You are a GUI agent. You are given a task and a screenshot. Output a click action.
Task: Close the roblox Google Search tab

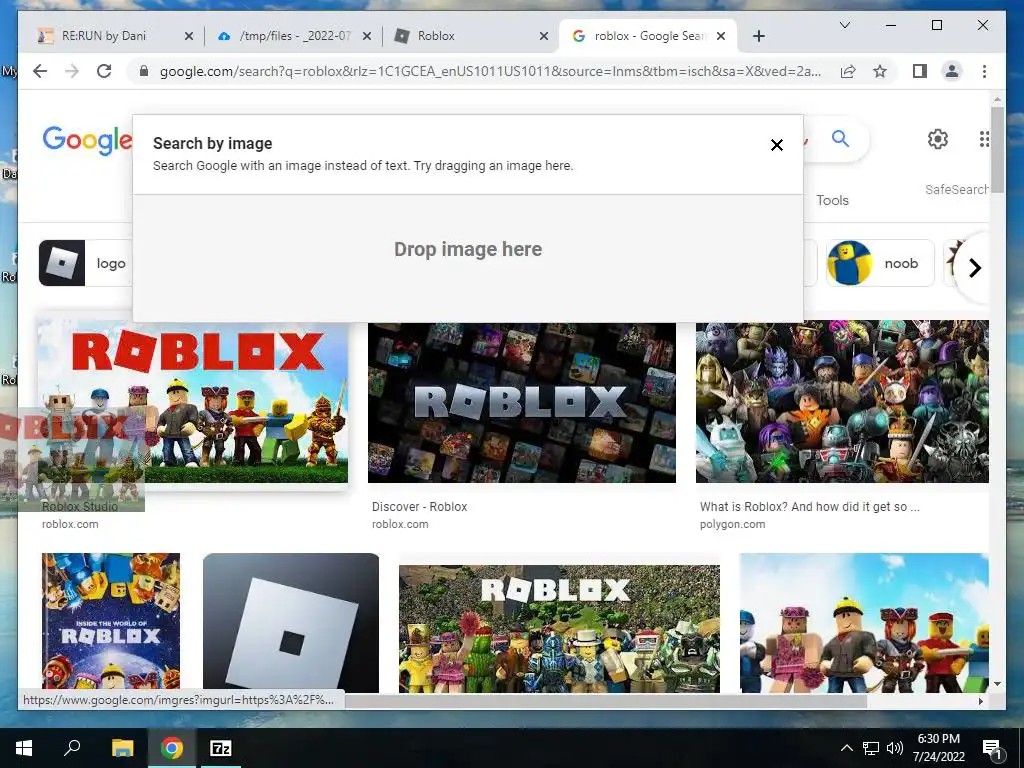click(720, 36)
